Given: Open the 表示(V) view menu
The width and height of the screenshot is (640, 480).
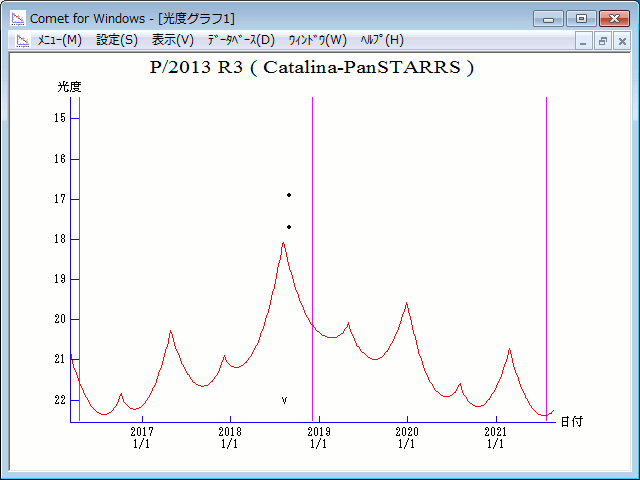Looking at the screenshot, I should pyautogui.click(x=172, y=40).
